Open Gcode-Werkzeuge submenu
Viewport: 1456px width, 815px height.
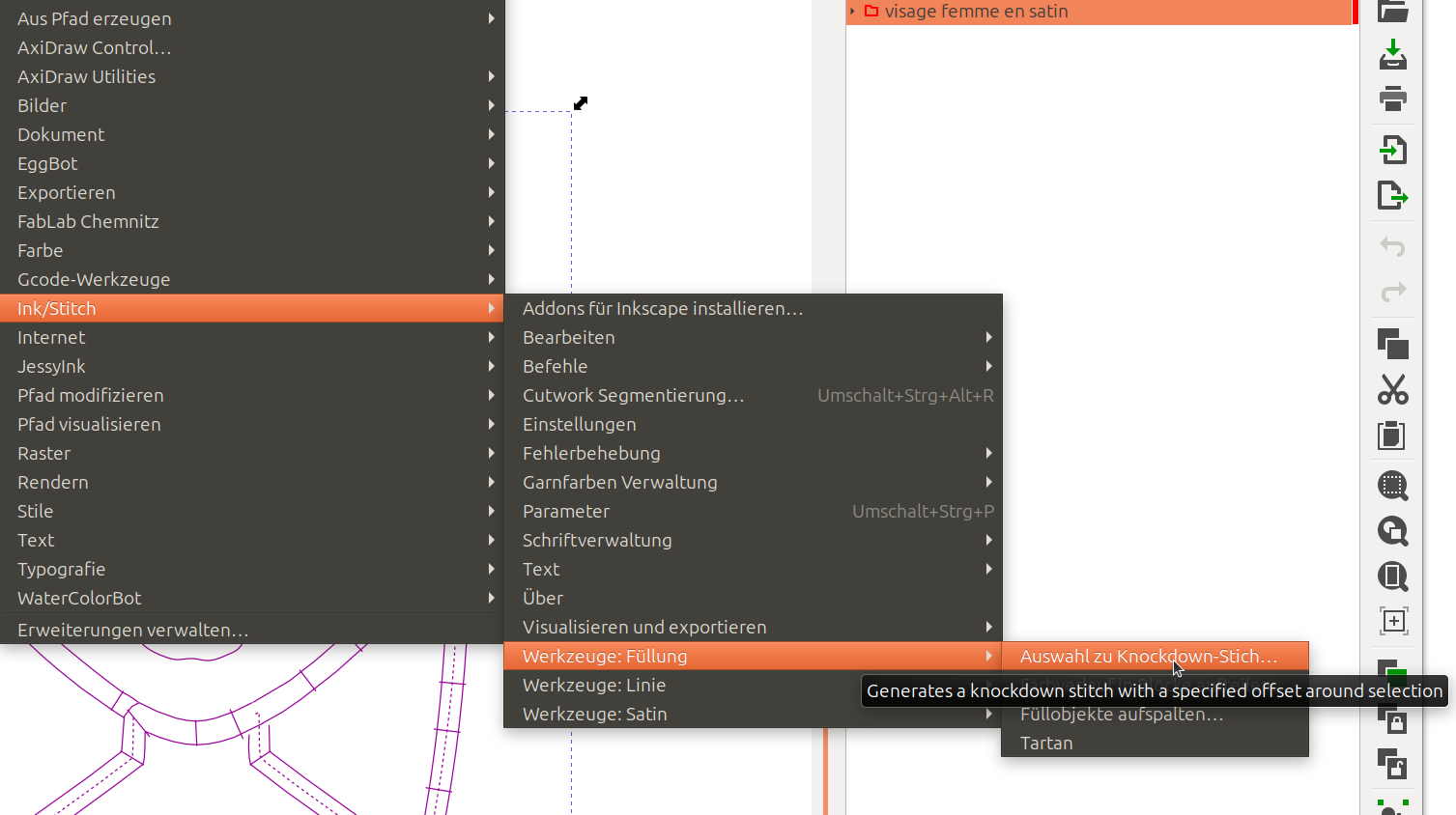pyautogui.click(x=252, y=279)
